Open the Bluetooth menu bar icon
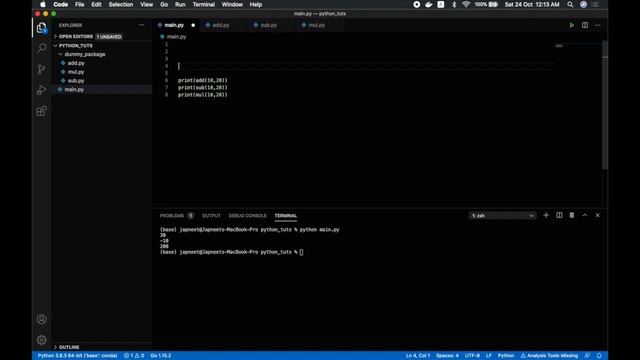 coord(454,4)
